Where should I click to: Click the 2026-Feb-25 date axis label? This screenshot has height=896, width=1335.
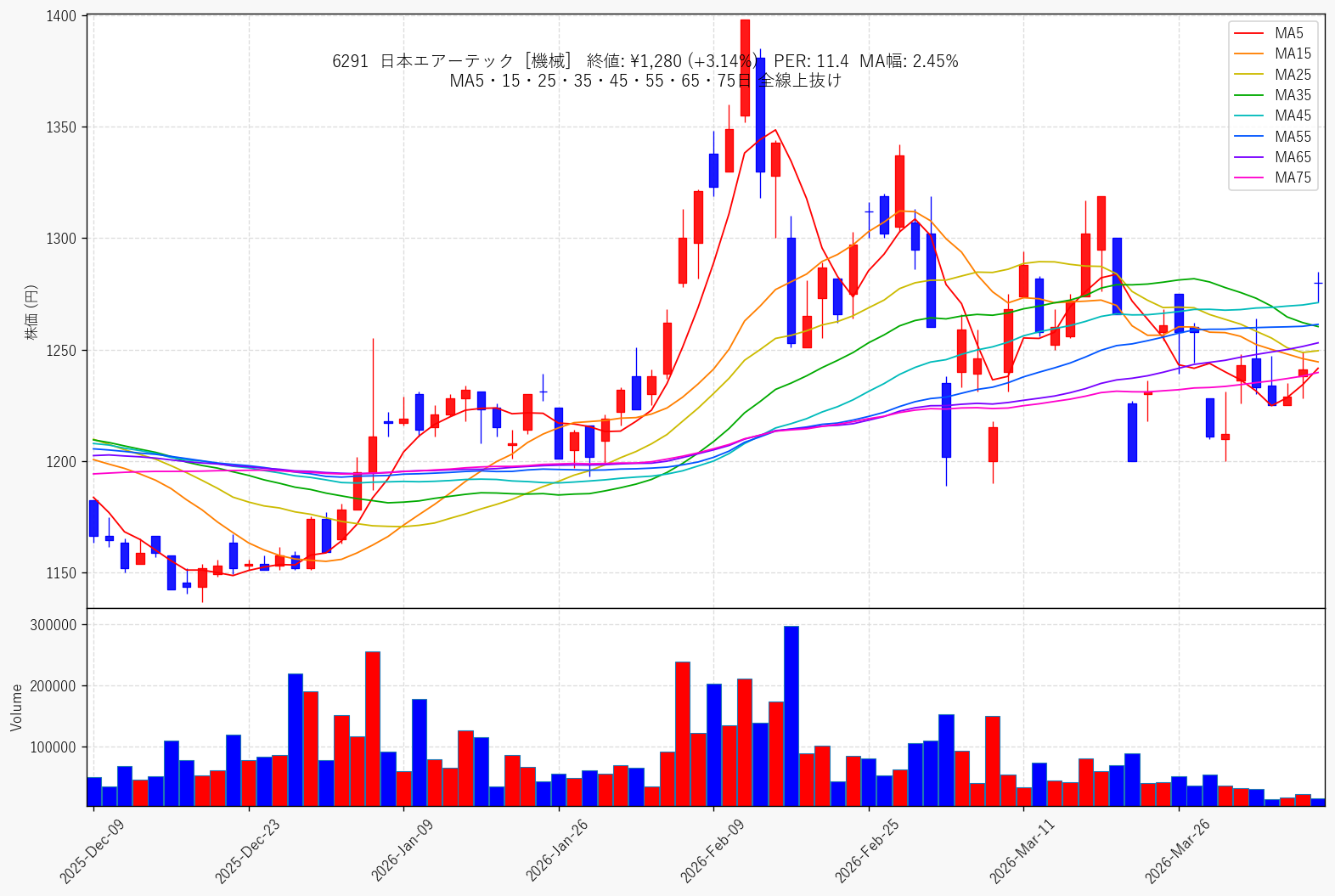[x=867, y=852]
